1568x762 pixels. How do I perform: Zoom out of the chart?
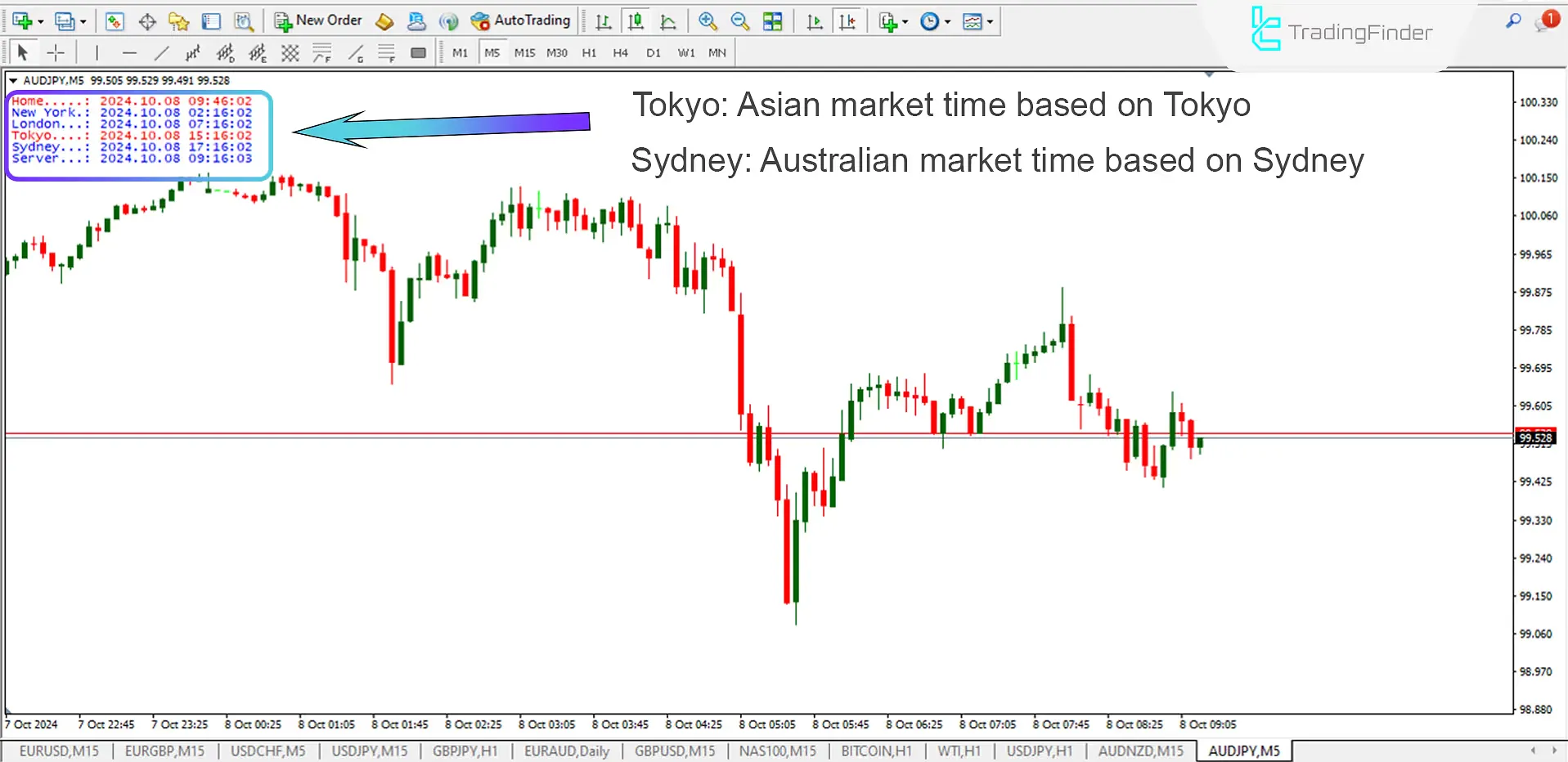point(739,21)
